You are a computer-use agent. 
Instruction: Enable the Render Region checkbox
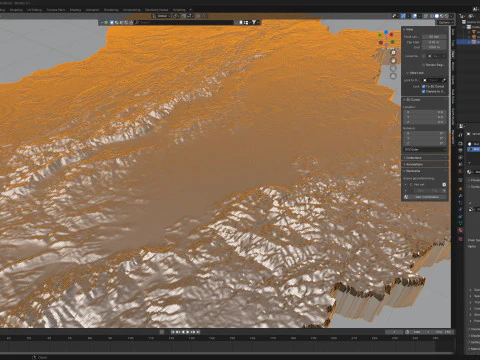tap(424, 65)
